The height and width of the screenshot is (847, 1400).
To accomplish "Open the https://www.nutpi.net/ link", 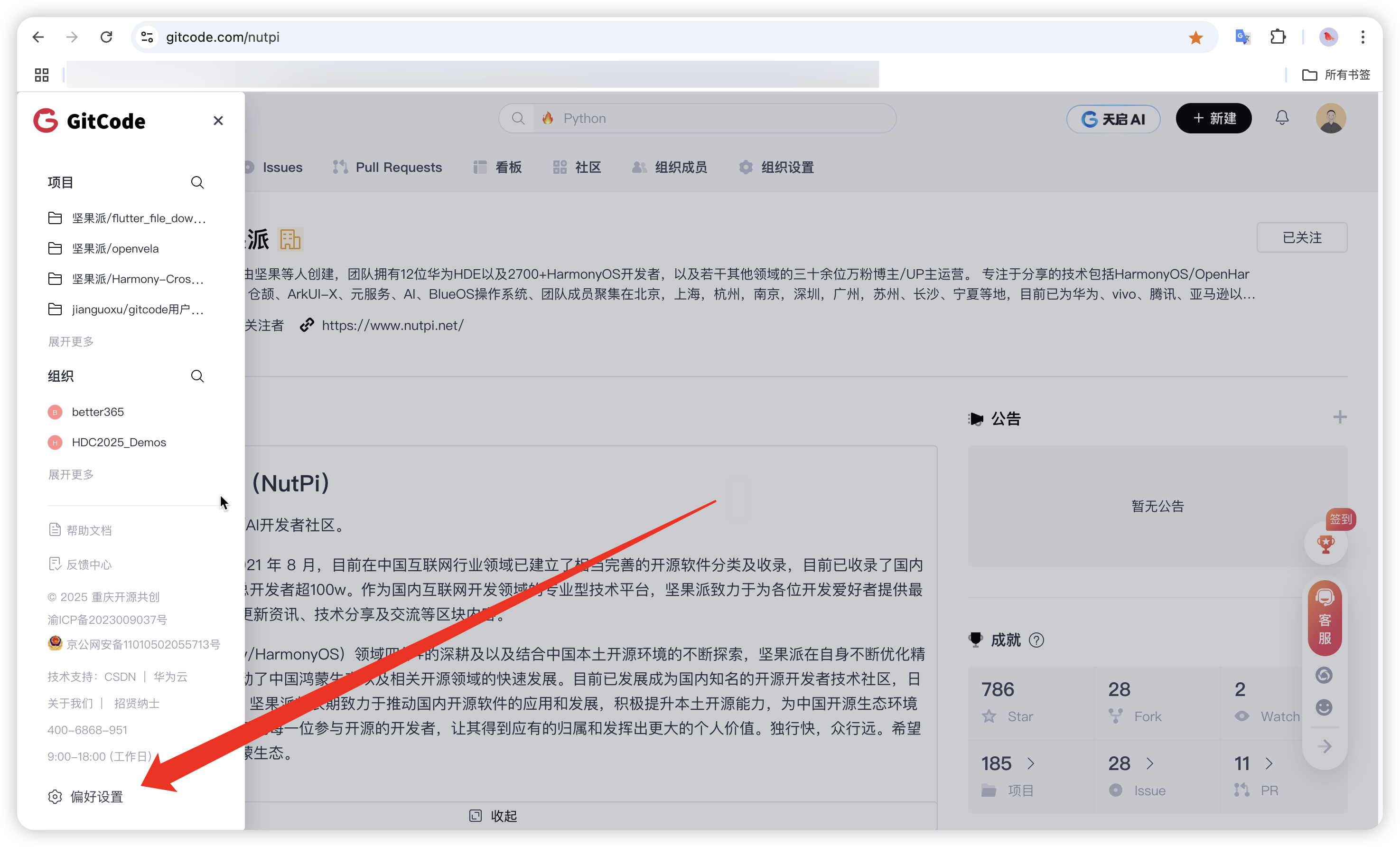I will [392, 325].
